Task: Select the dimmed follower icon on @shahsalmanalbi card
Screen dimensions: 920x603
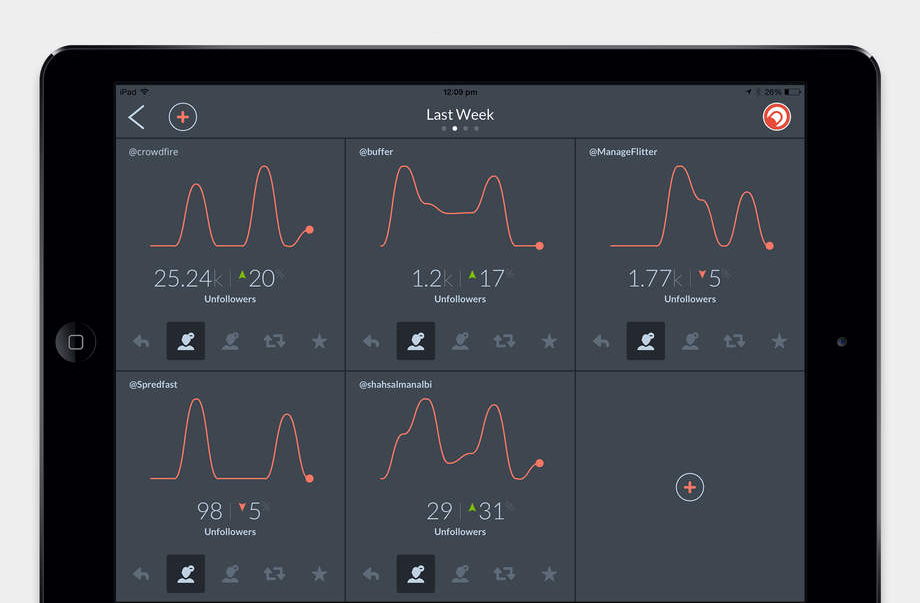Action: tap(461, 574)
